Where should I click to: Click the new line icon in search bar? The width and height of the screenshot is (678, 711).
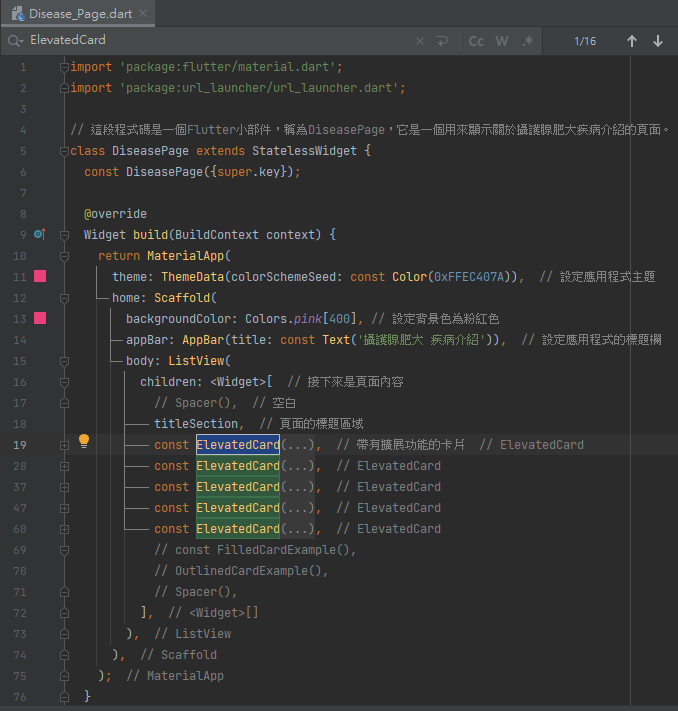click(442, 41)
